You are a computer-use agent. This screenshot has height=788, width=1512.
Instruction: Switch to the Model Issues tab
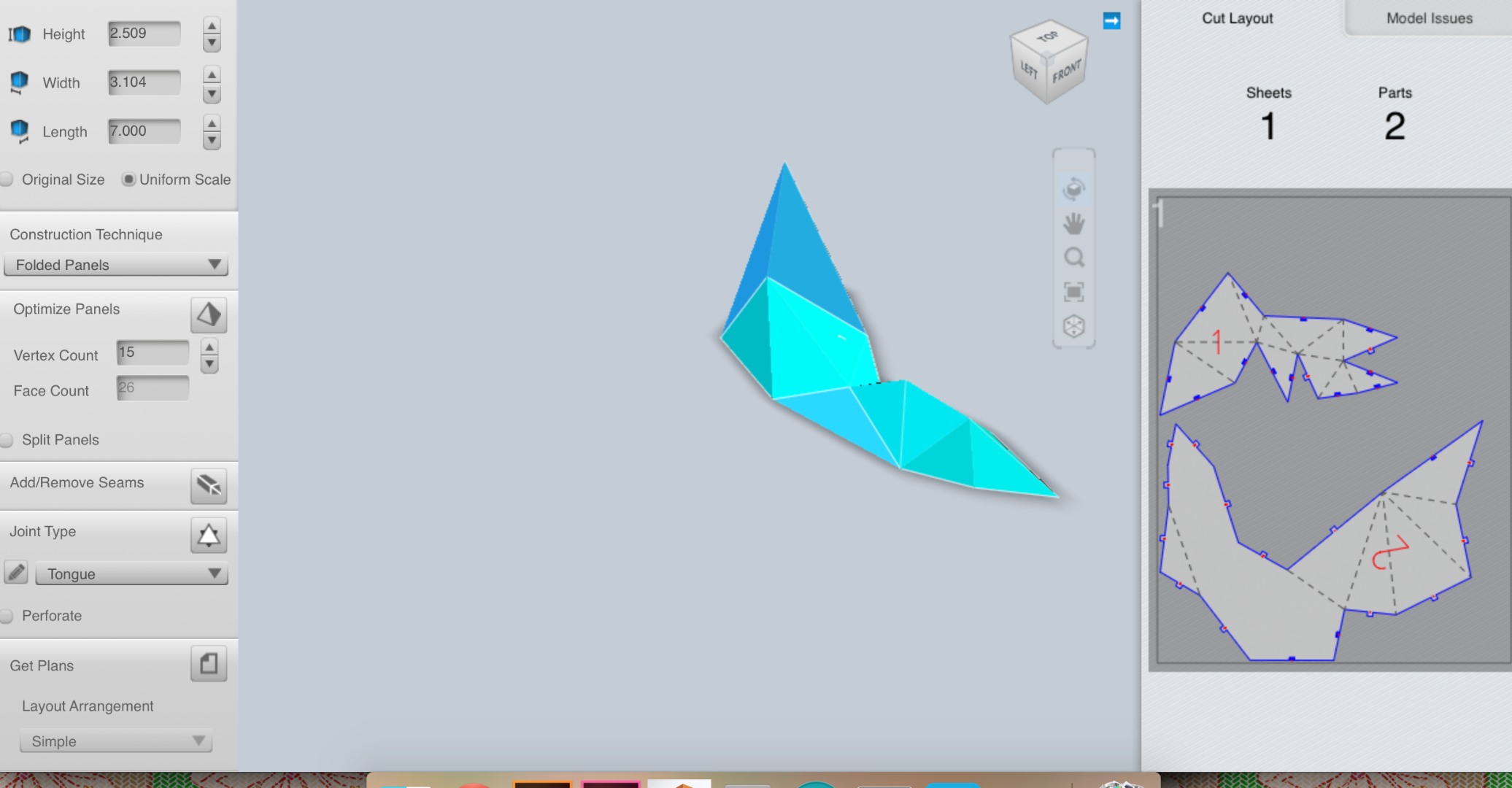pyautogui.click(x=1428, y=18)
